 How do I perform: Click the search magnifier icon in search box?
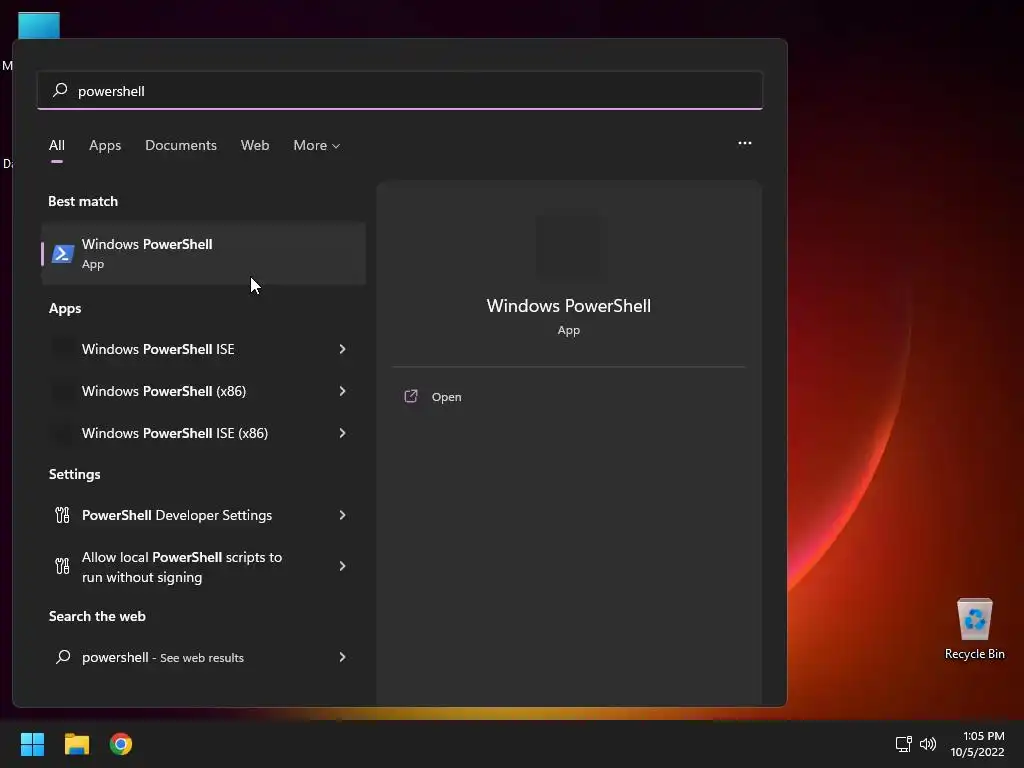(x=60, y=90)
